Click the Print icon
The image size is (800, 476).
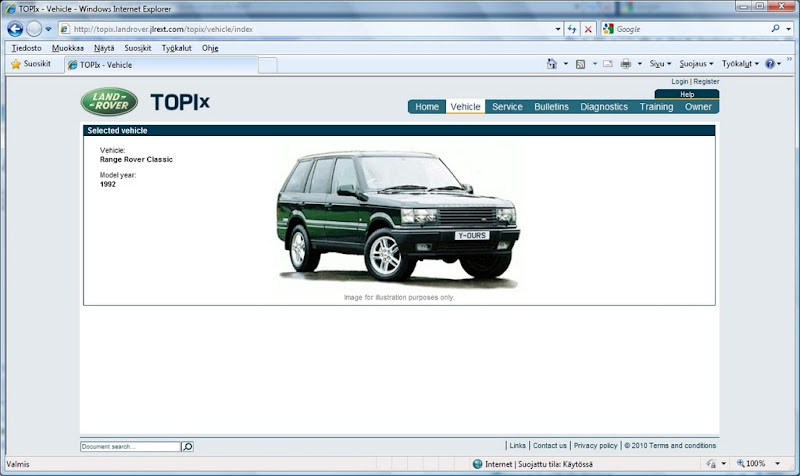point(626,64)
